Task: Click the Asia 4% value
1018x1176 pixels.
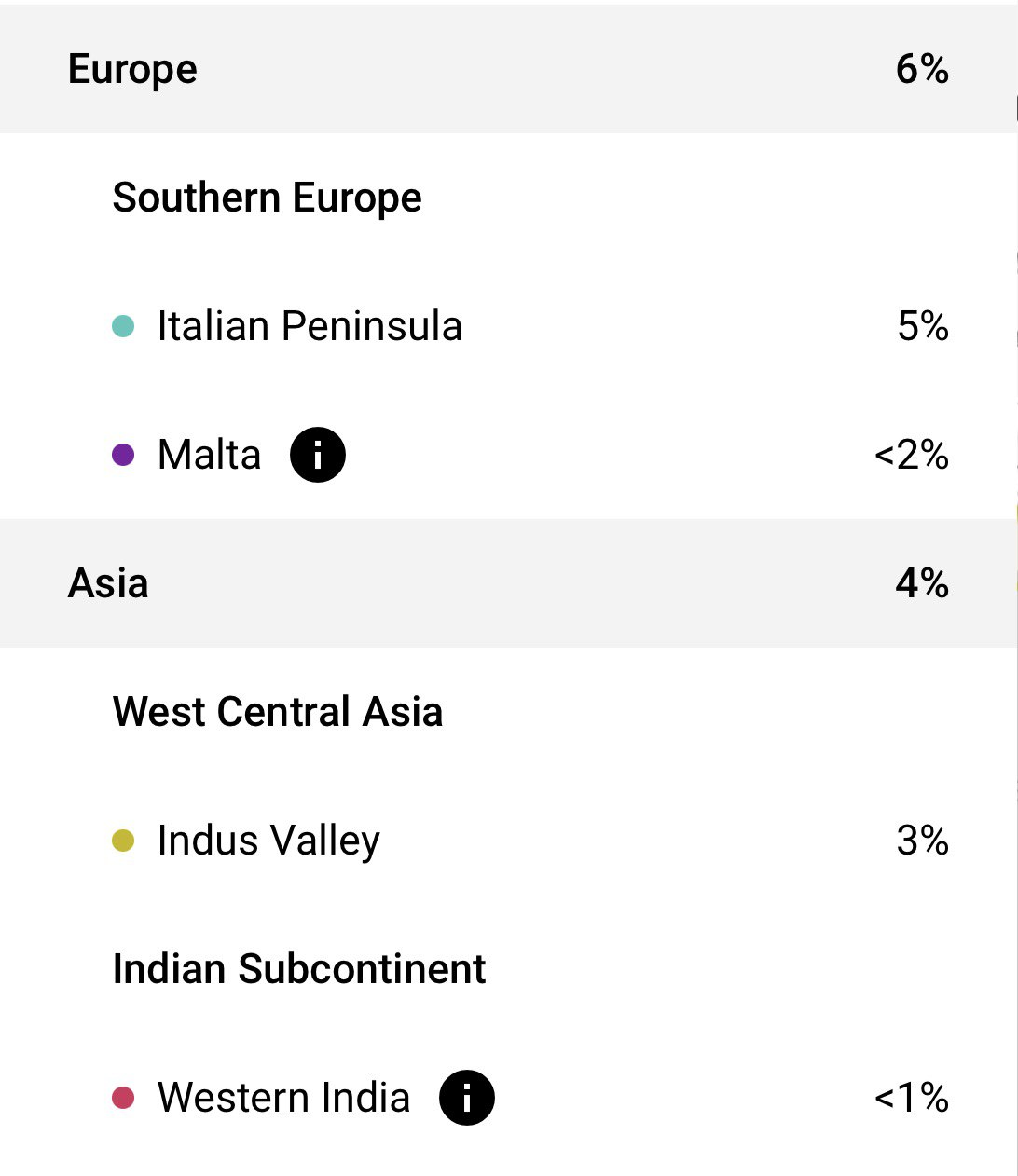Action: click(x=922, y=583)
